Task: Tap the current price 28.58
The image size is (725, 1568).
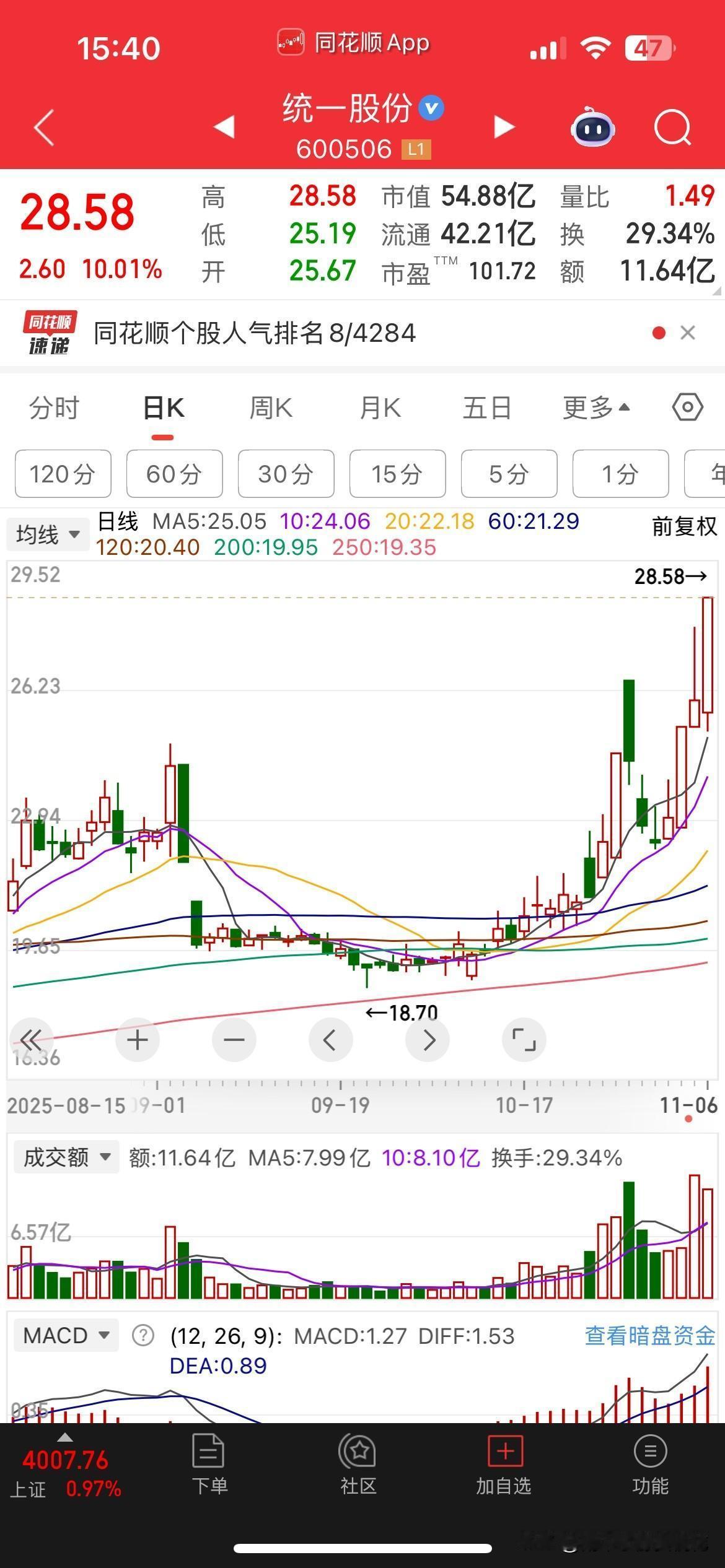Action: click(x=77, y=212)
